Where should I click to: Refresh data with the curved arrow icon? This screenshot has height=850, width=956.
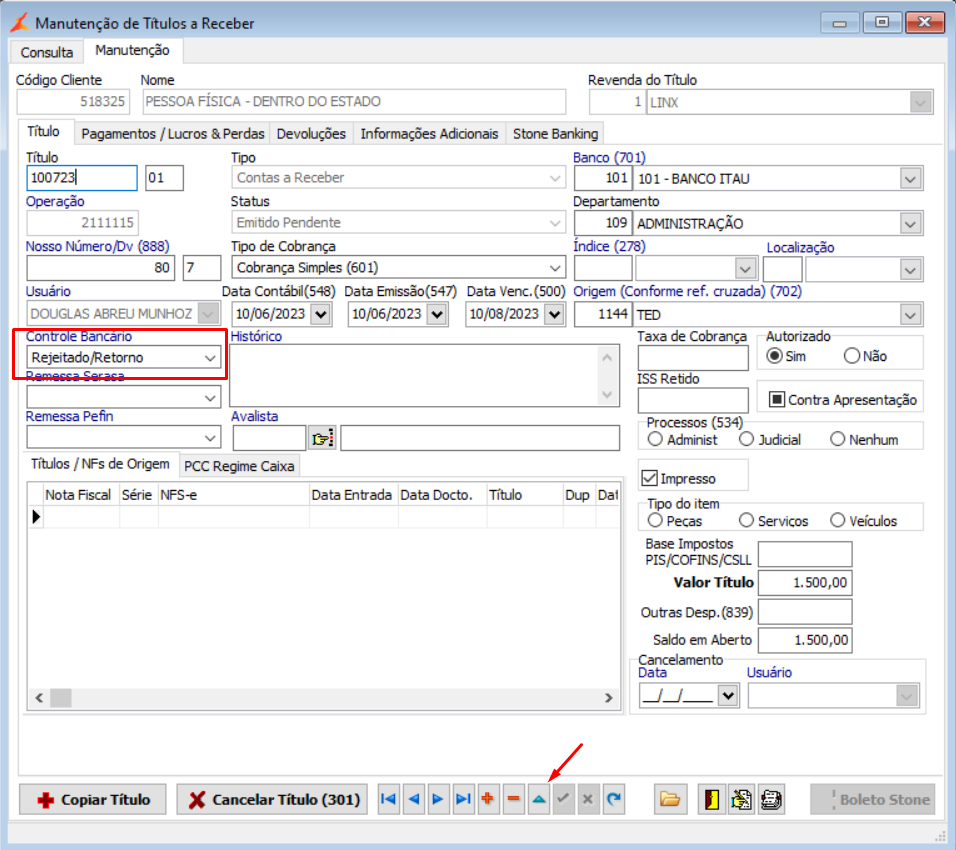coord(613,799)
